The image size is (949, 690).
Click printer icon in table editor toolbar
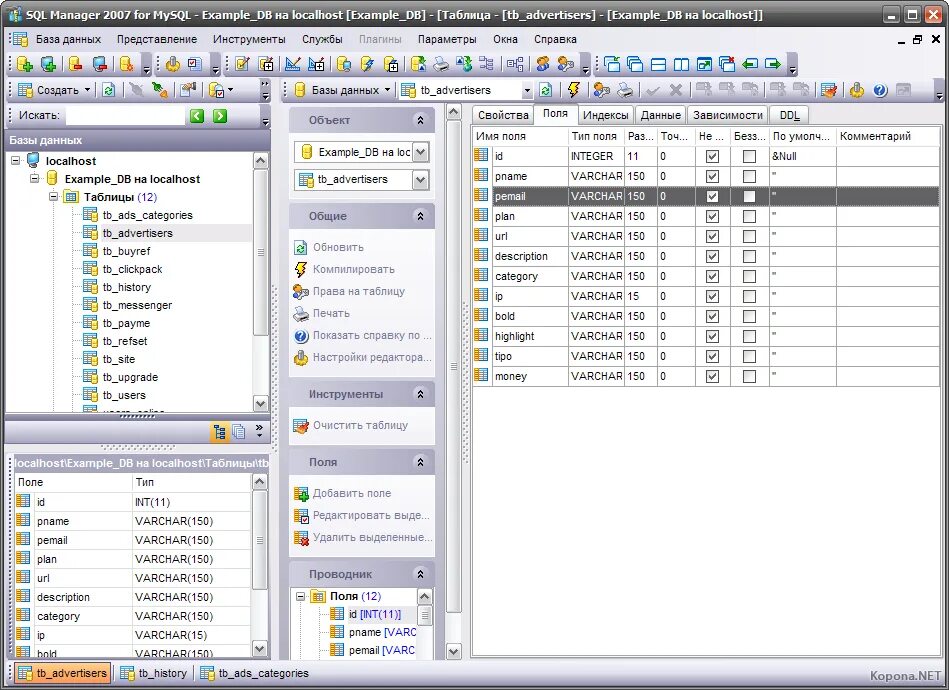pyautogui.click(x=625, y=90)
